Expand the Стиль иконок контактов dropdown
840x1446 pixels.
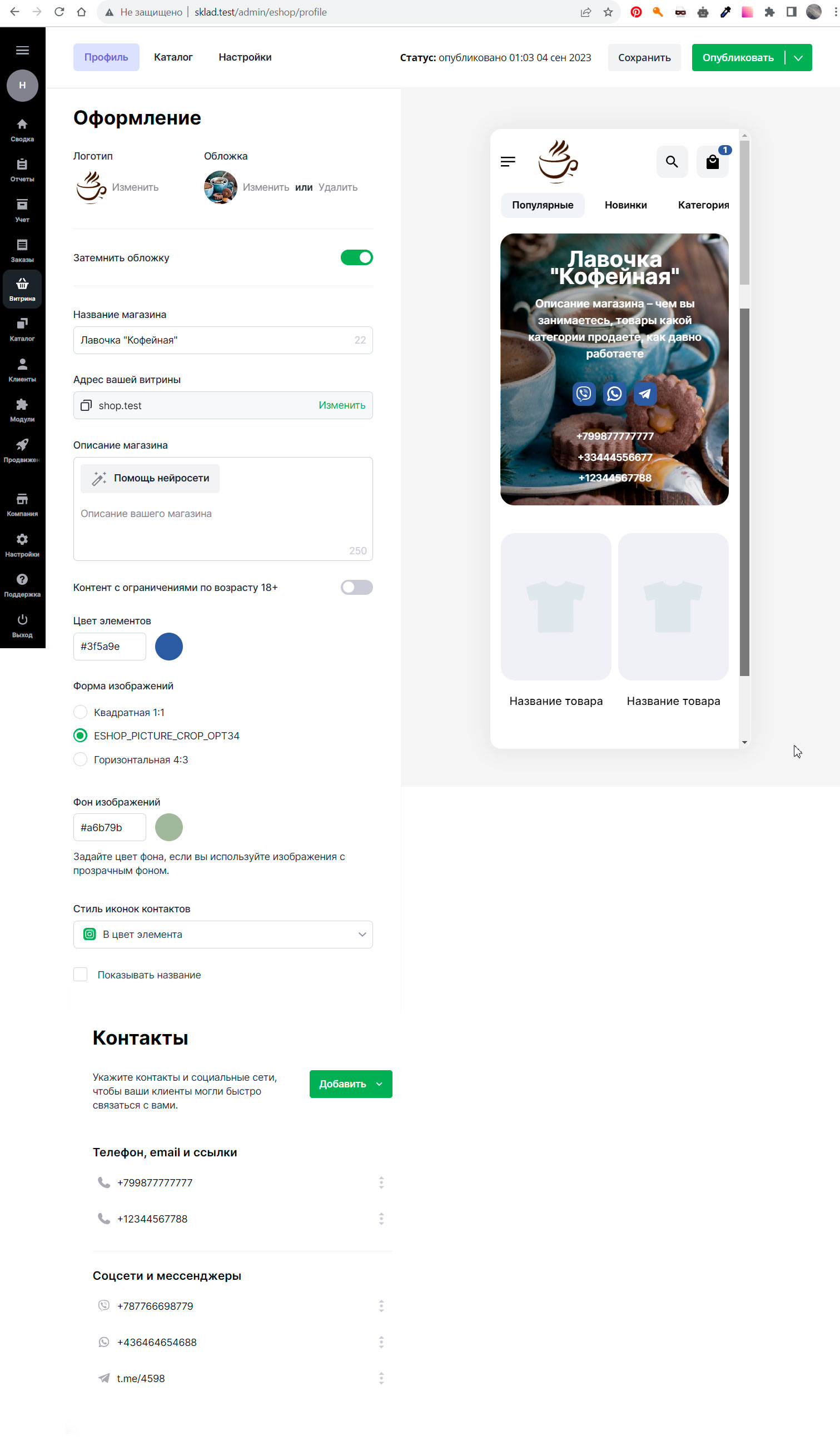(x=223, y=935)
